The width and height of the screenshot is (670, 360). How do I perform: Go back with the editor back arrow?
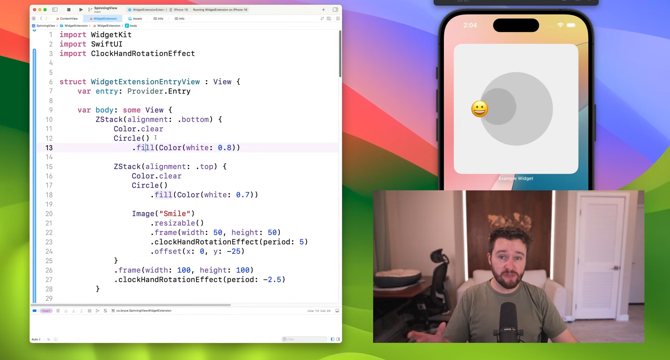pos(41,19)
